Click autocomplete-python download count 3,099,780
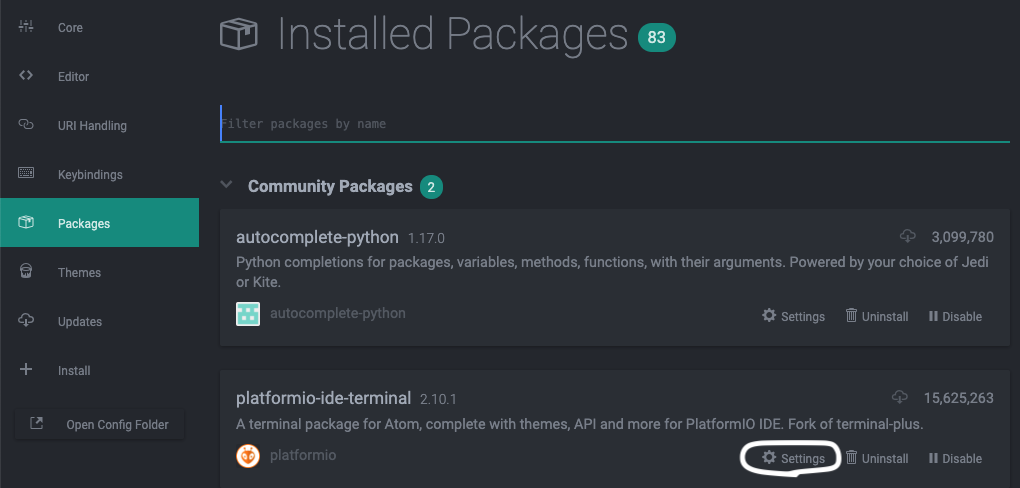This screenshot has width=1020, height=488. pyautogui.click(x=962, y=237)
